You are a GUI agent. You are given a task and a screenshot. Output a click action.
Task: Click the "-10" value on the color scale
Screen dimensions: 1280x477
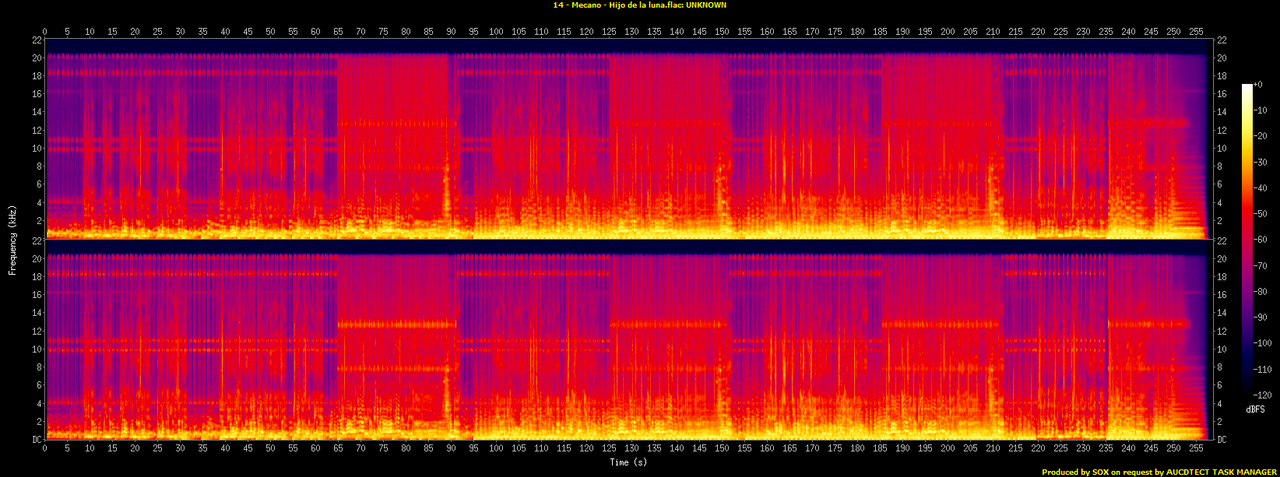coord(1262,110)
